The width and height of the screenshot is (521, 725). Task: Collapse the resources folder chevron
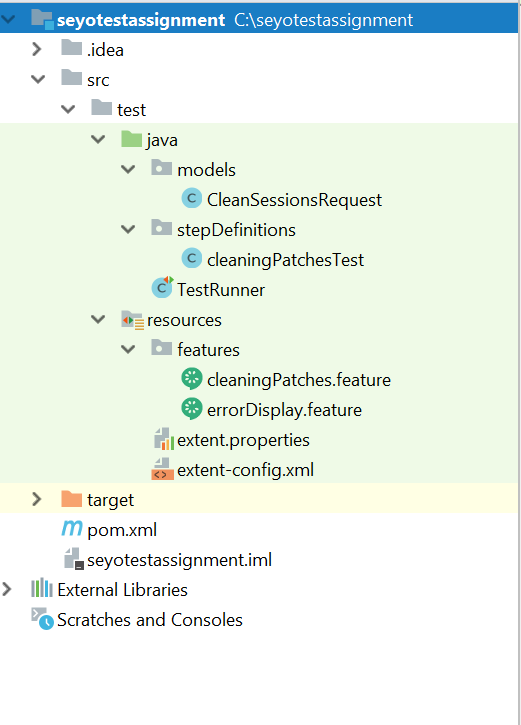(x=98, y=319)
